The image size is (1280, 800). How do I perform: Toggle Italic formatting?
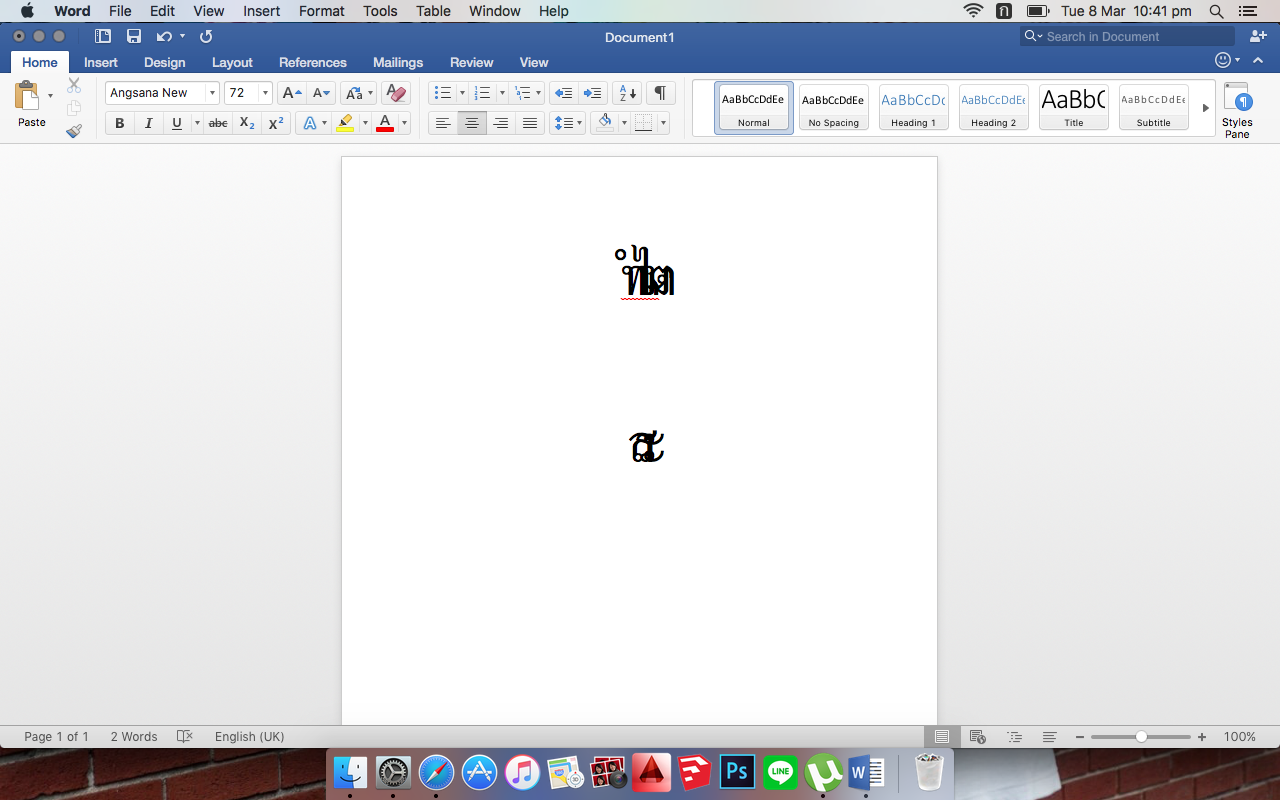148,123
